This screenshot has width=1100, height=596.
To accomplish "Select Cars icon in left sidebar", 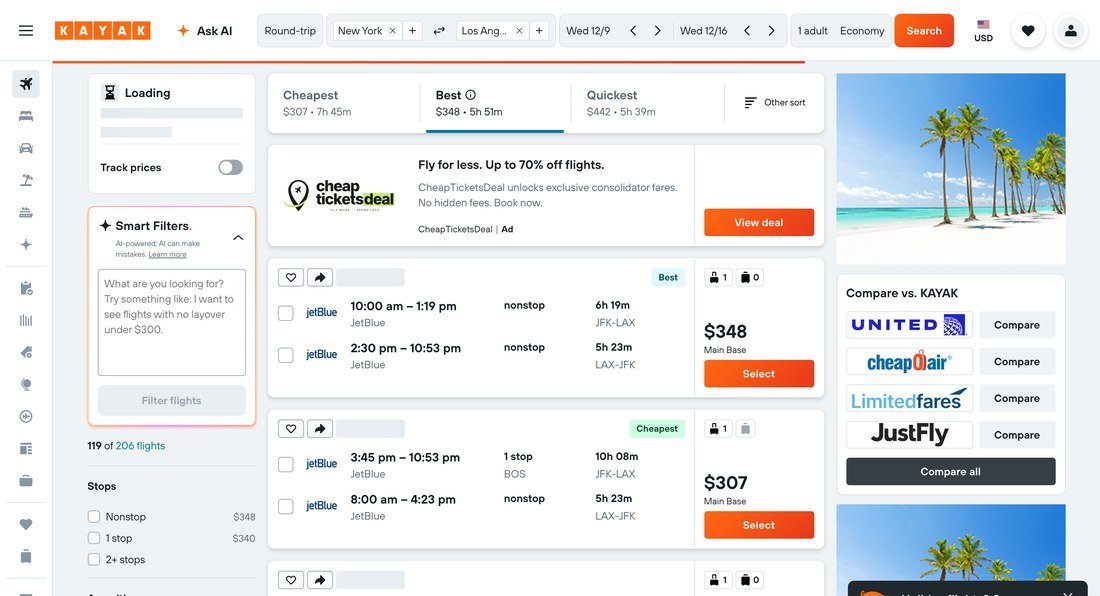I will tap(26, 148).
